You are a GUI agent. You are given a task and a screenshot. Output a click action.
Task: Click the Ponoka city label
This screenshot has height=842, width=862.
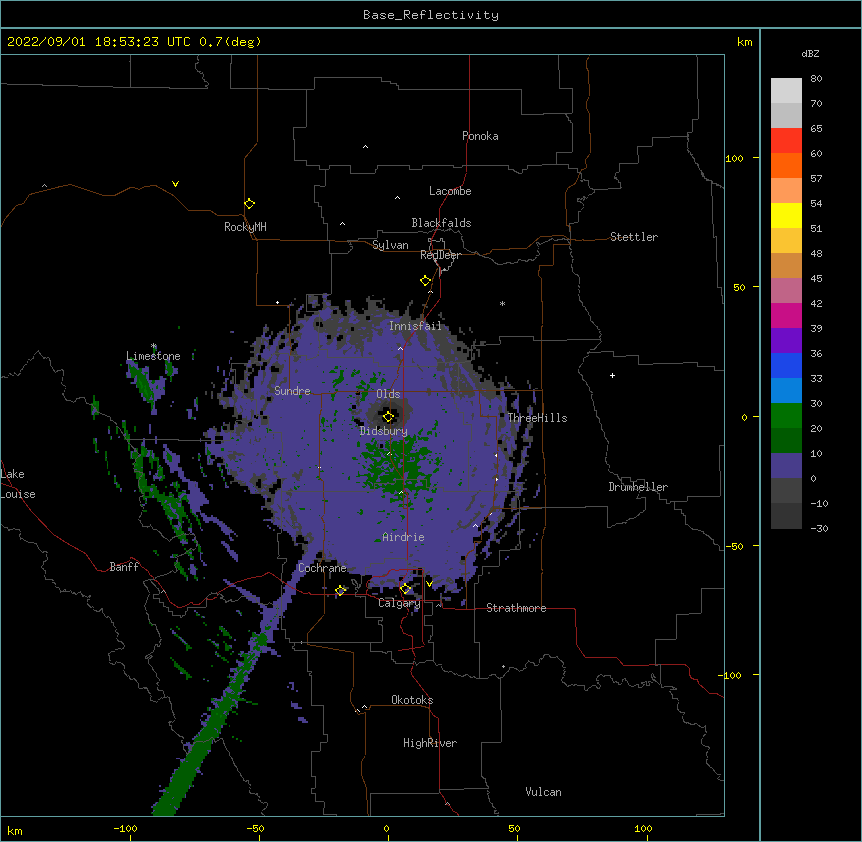coord(480,136)
